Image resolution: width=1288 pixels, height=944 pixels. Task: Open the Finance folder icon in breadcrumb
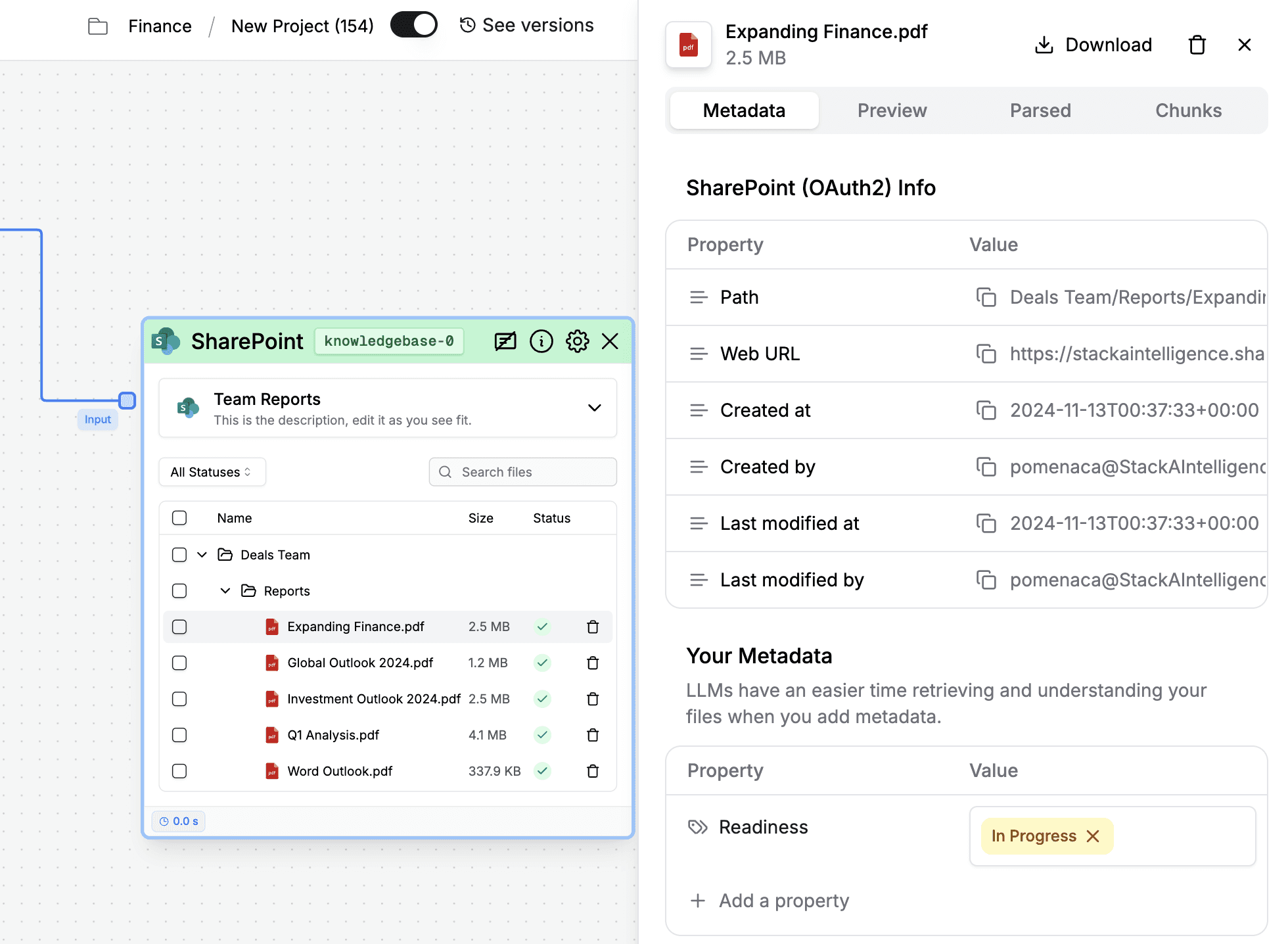coord(98,26)
